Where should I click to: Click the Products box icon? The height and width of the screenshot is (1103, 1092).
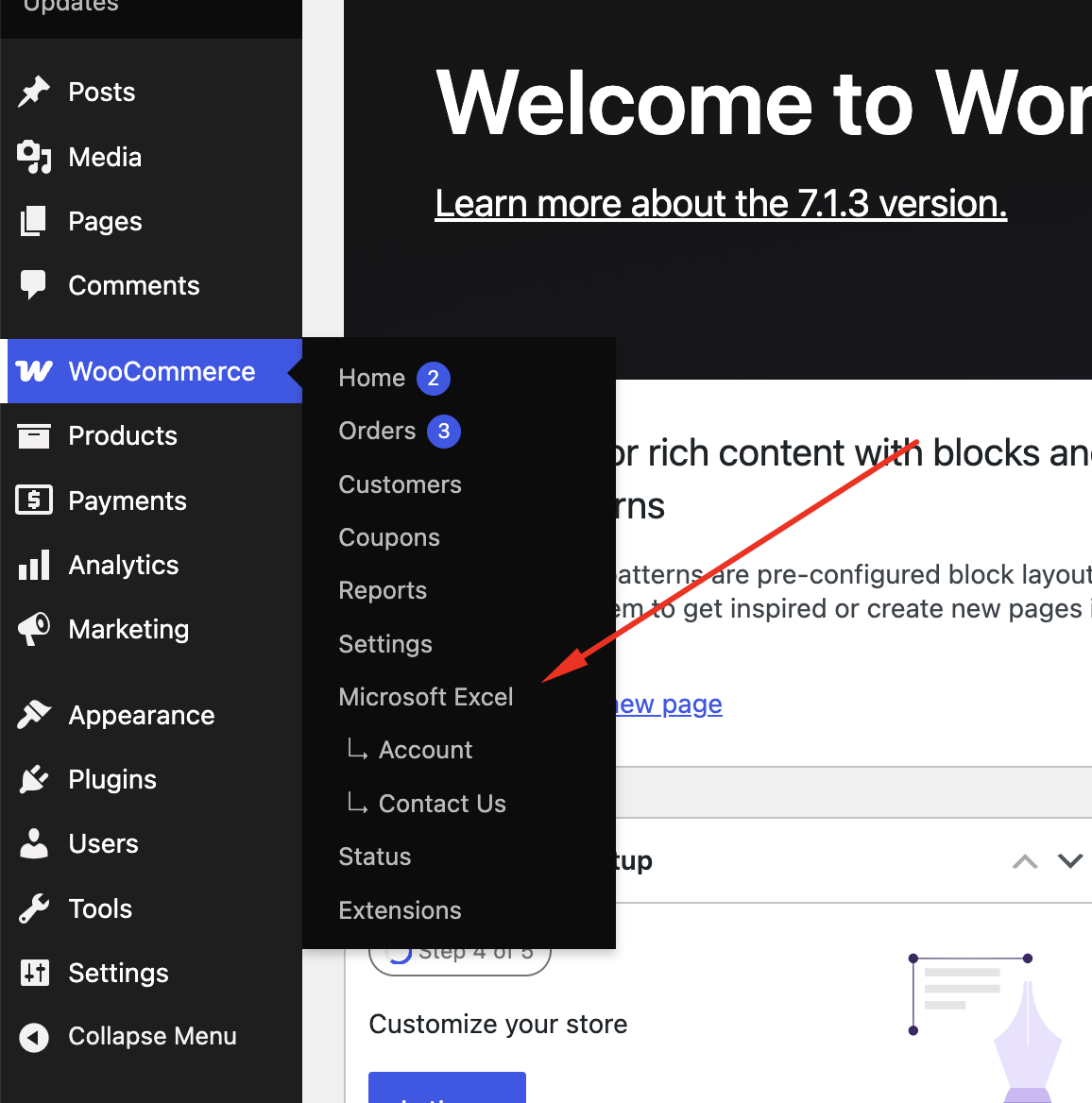[x=34, y=436]
